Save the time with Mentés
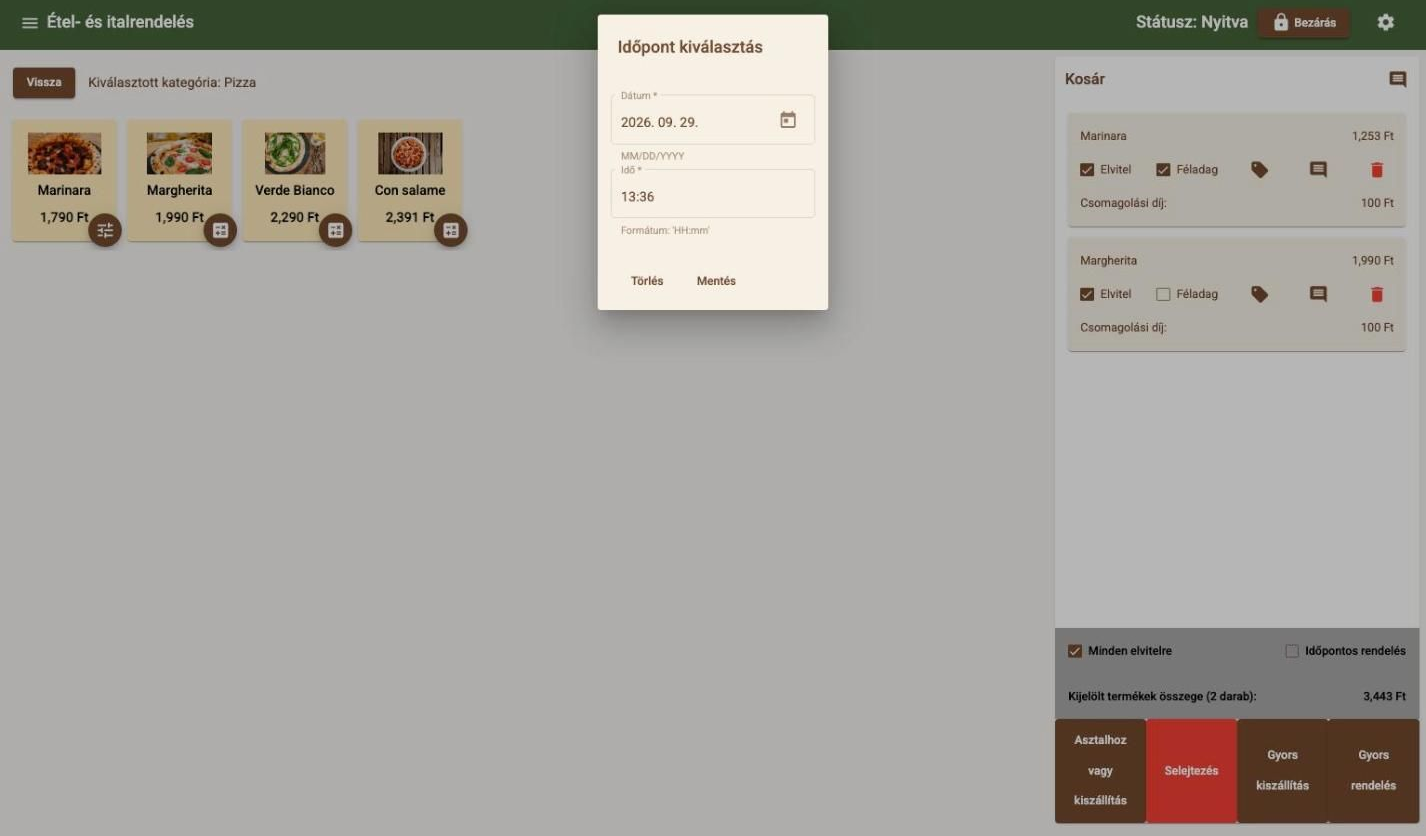Viewport: 1426px width, 836px height. 716,281
